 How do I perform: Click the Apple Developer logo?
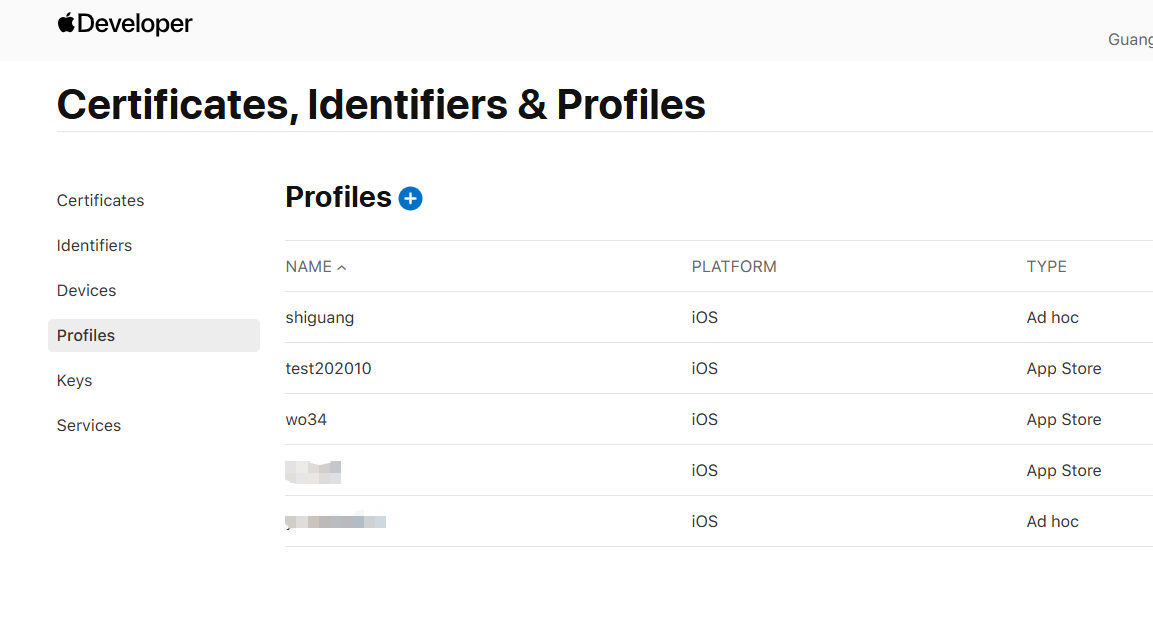point(125,24)
